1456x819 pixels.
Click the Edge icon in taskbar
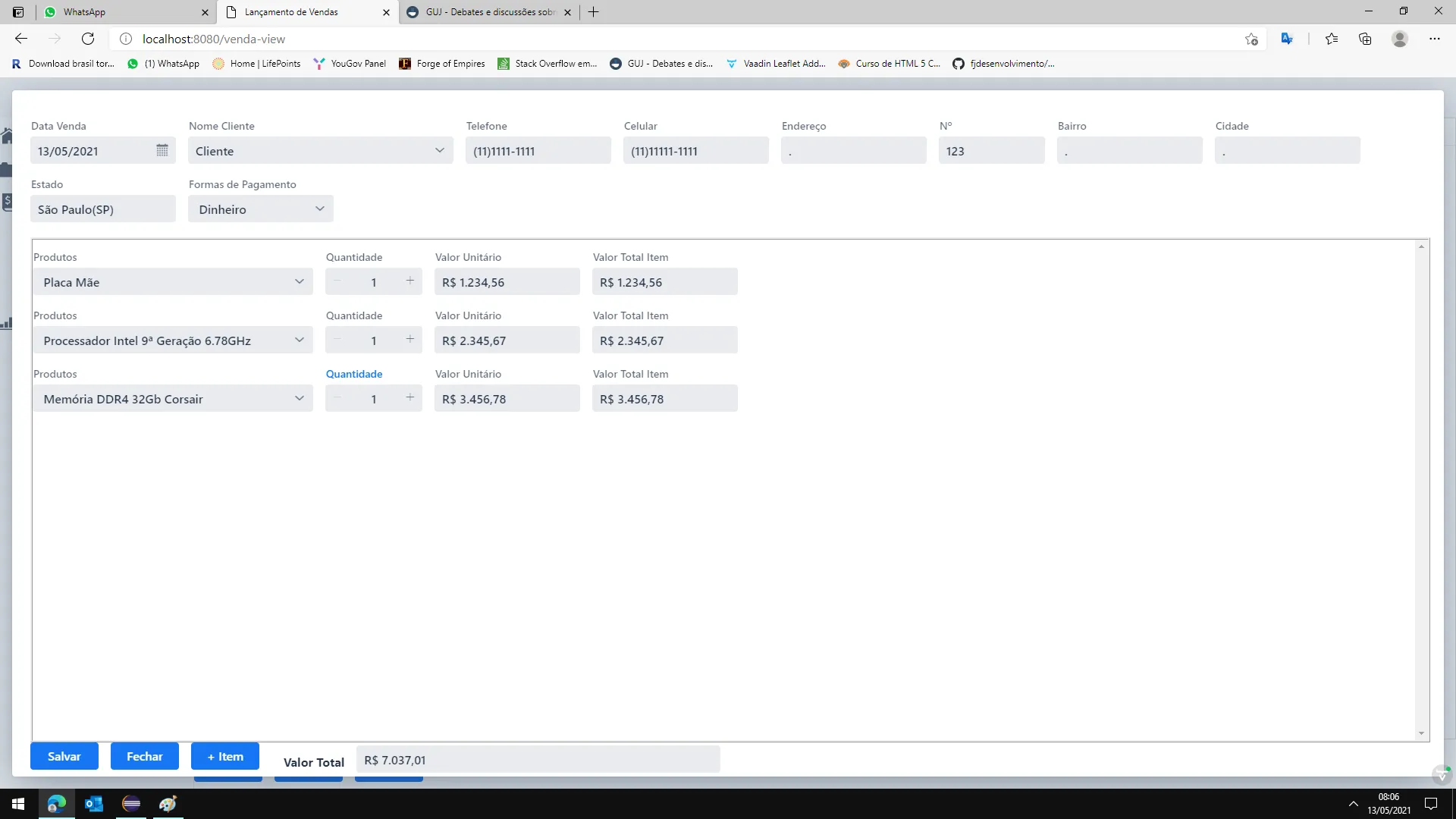point(57,804)
